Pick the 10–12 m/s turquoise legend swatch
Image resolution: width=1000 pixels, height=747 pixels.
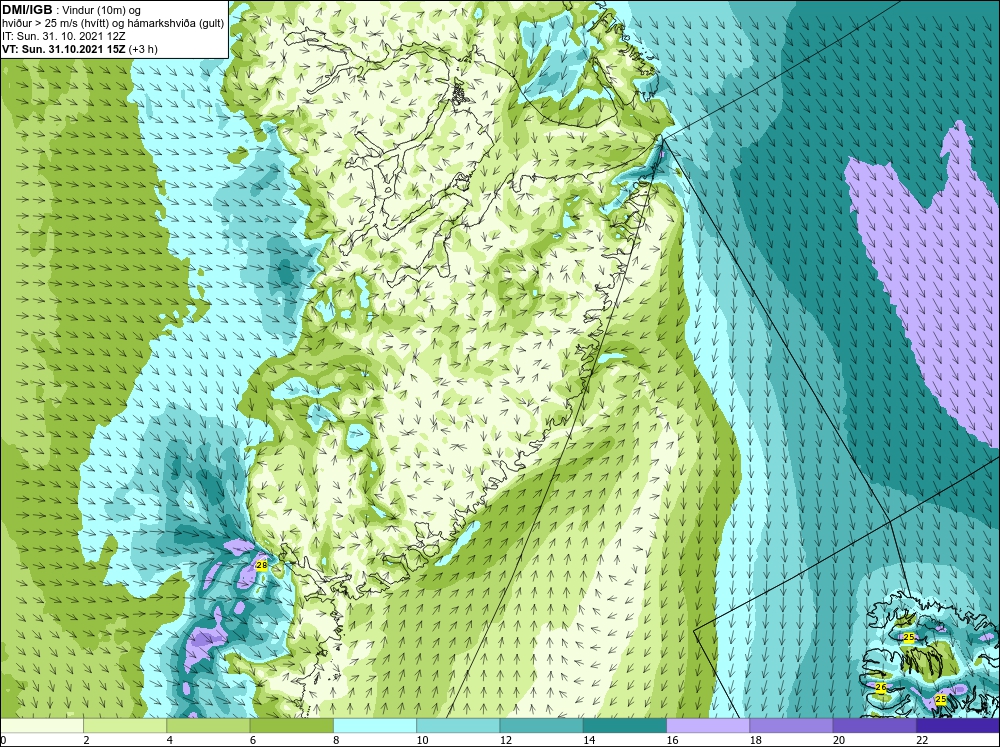pyautogui.click(x=458, y=725)
